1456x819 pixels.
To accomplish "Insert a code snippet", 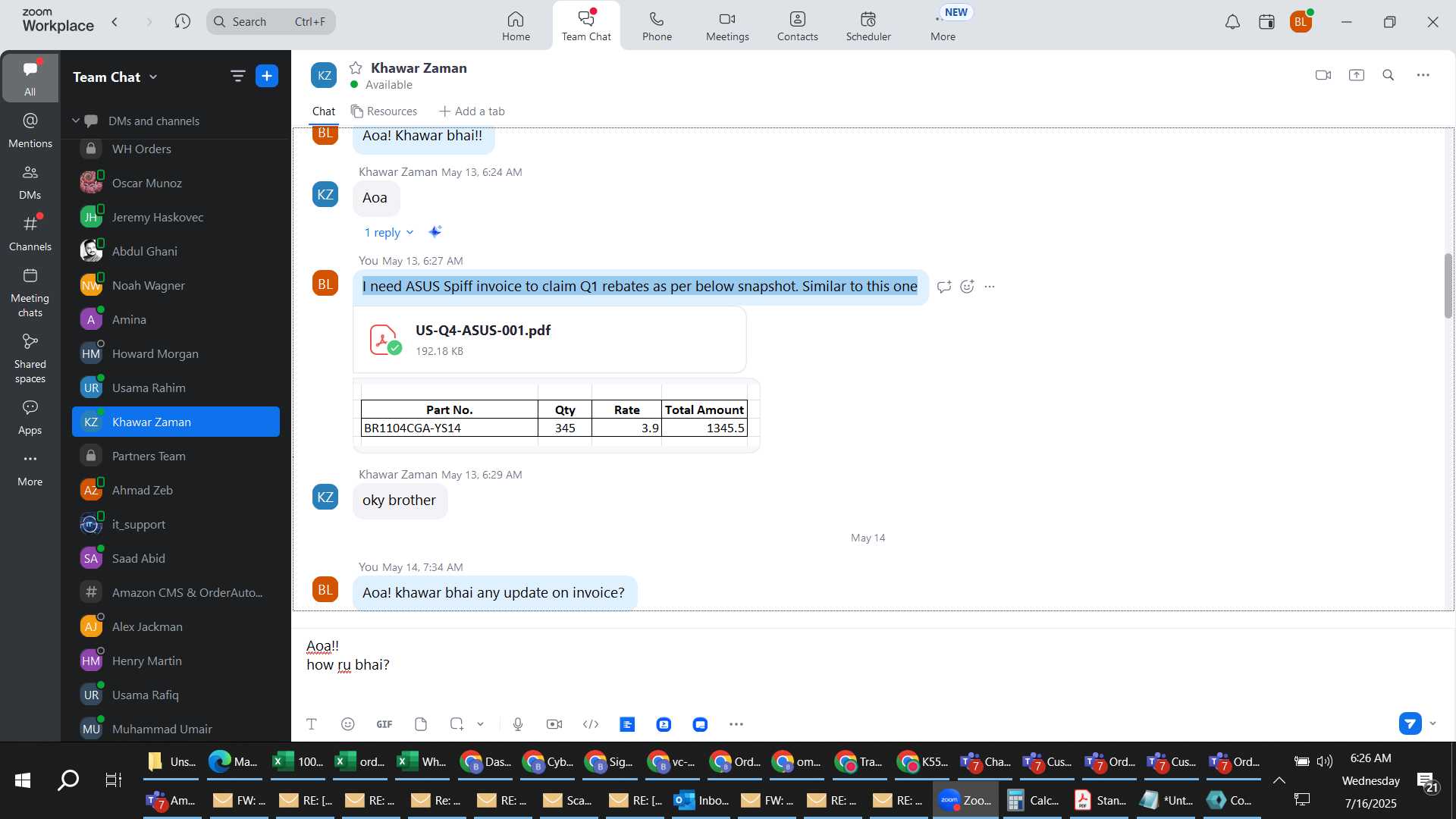I will 591,724.
